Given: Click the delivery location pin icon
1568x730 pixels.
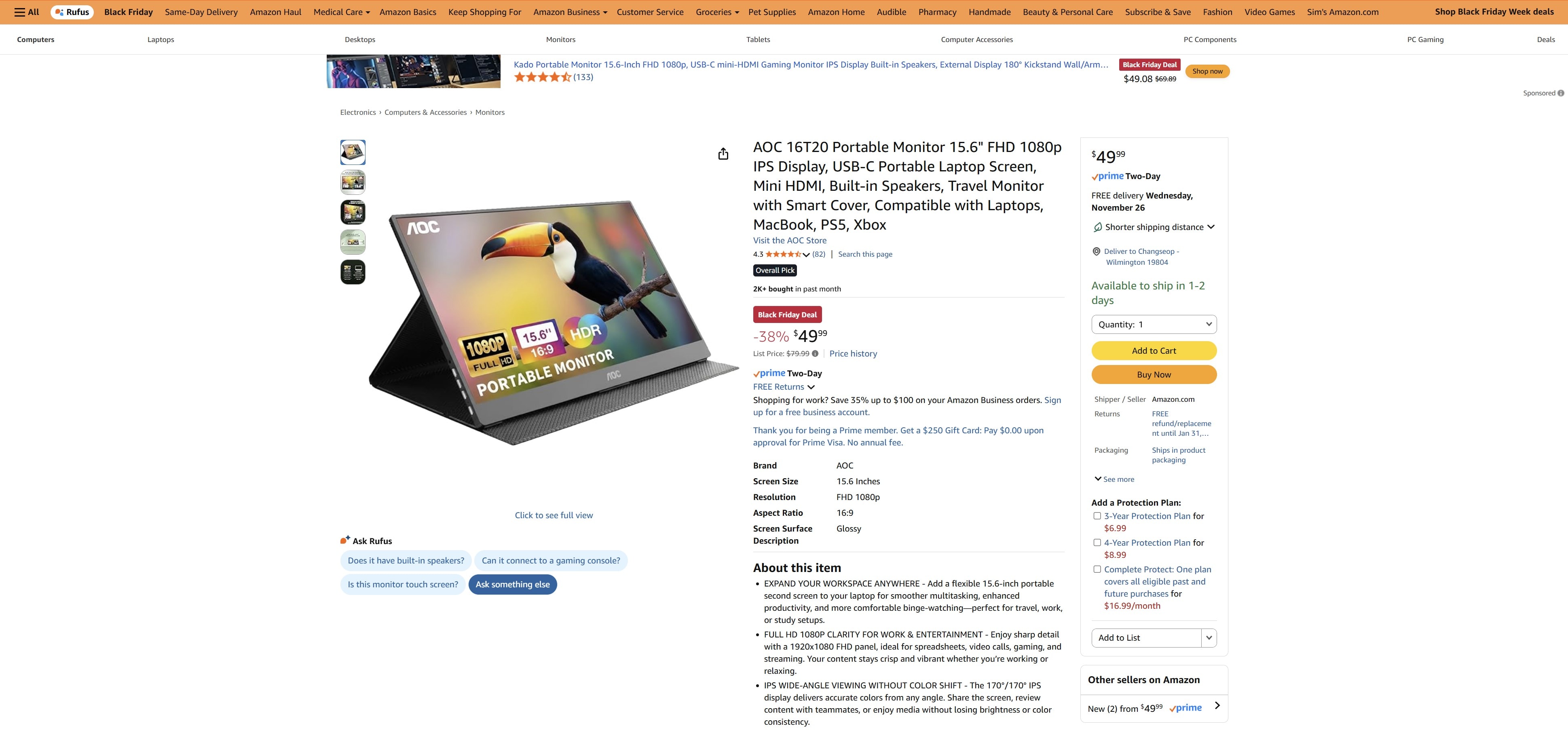Looking at the screenshot, I should (x=1096, y=251).
